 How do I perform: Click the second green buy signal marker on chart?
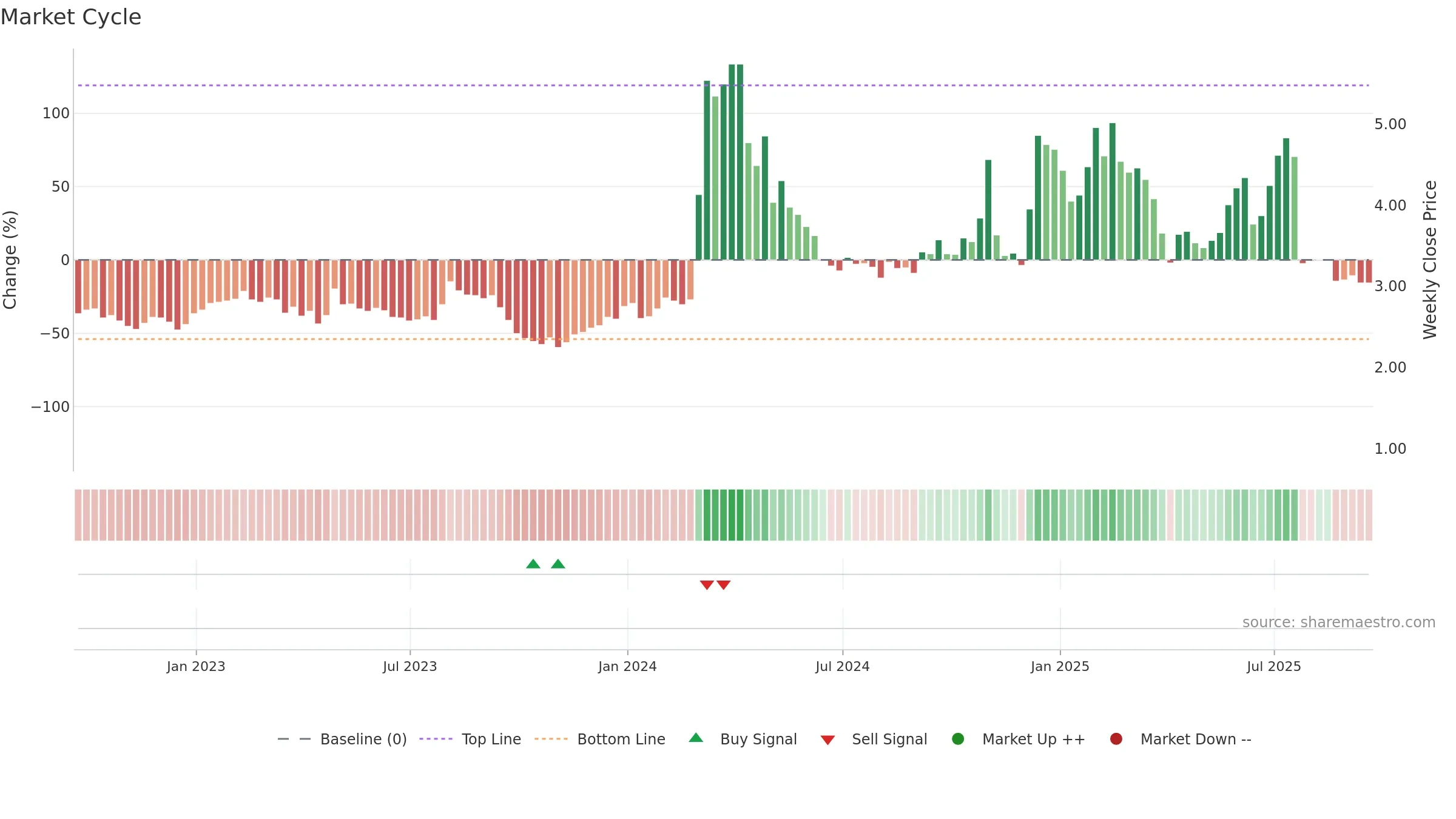coord(558,564)
